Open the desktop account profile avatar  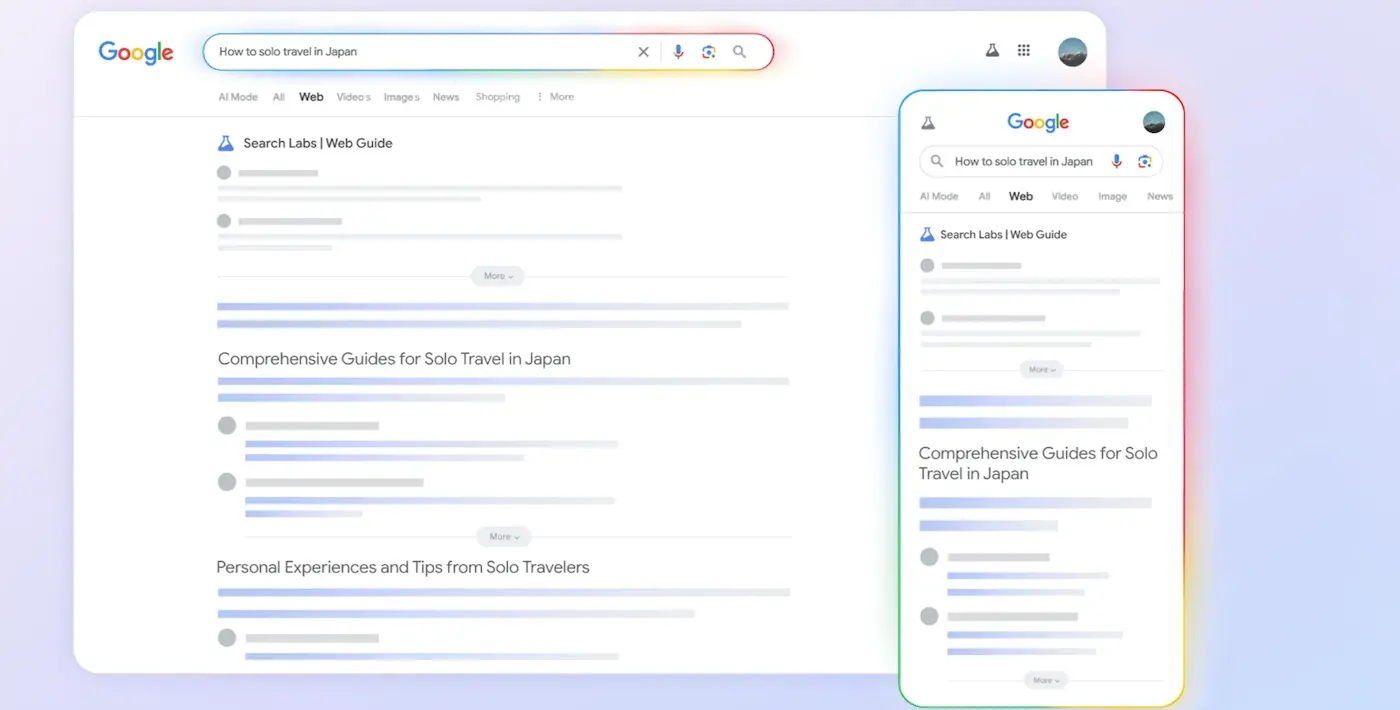1072,52
